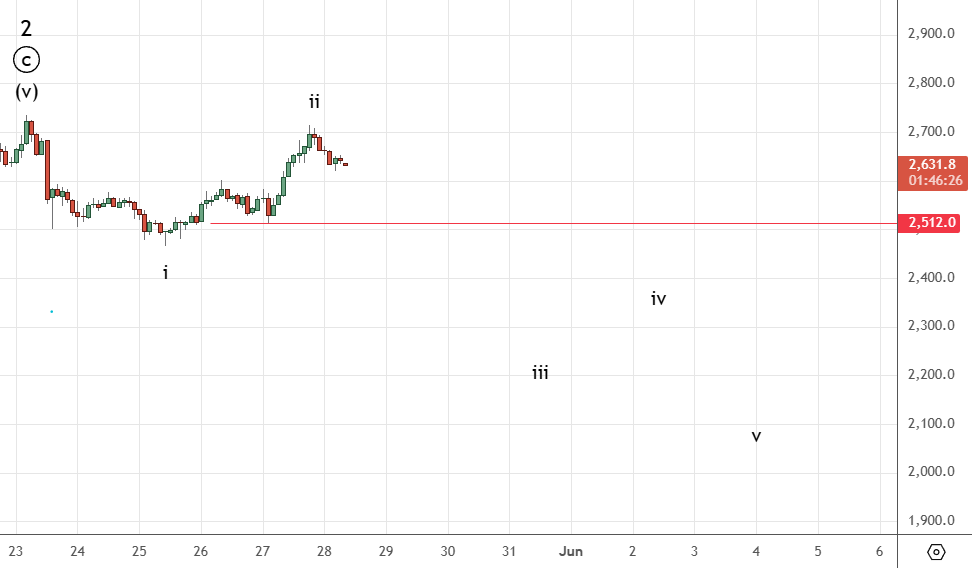Select the lowercase "v" wave label
The width and height of the screenshot is (972, 568).
click(756, 436)
